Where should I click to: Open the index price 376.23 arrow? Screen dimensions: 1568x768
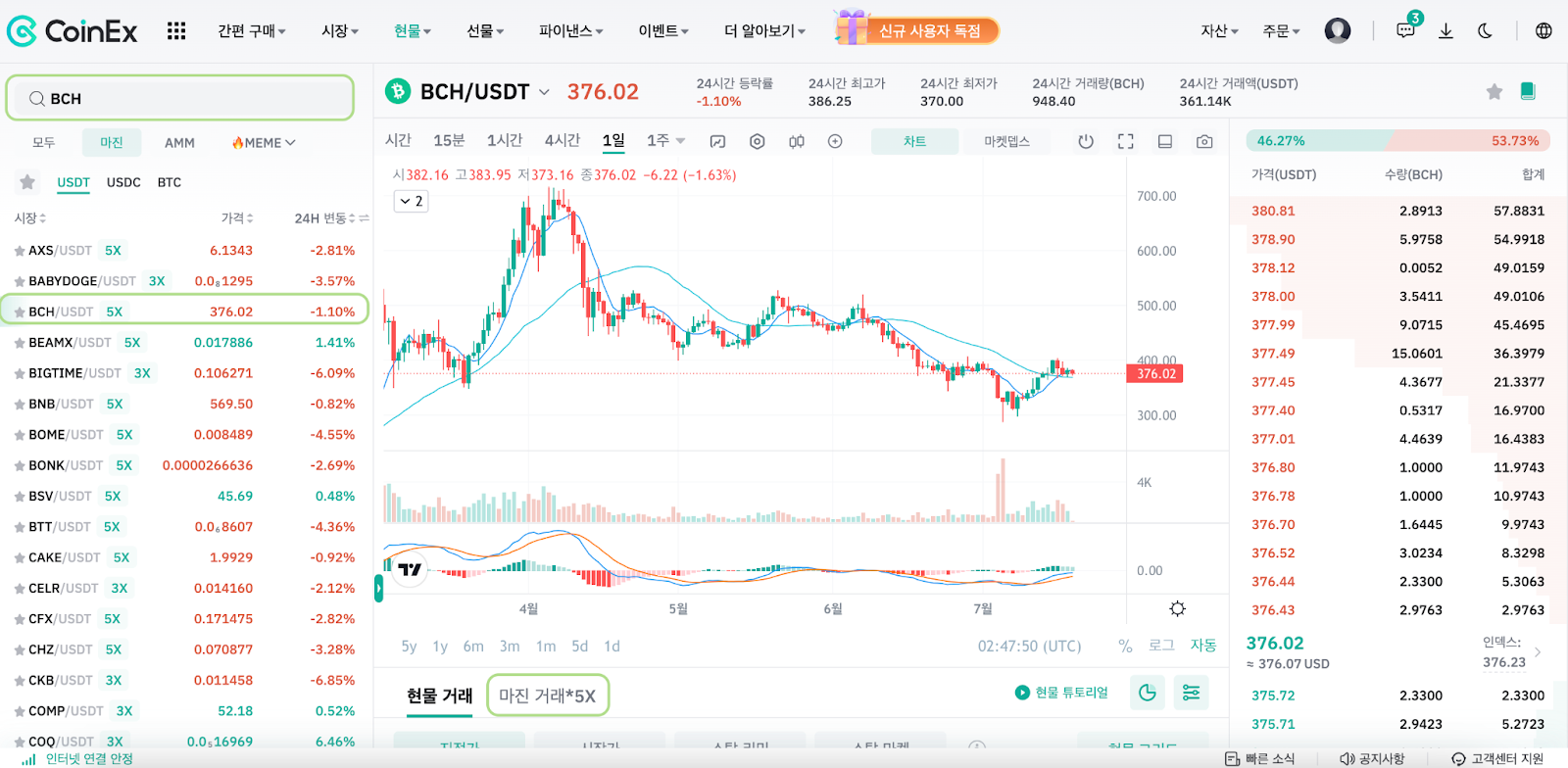click(x=1538, y=651)
